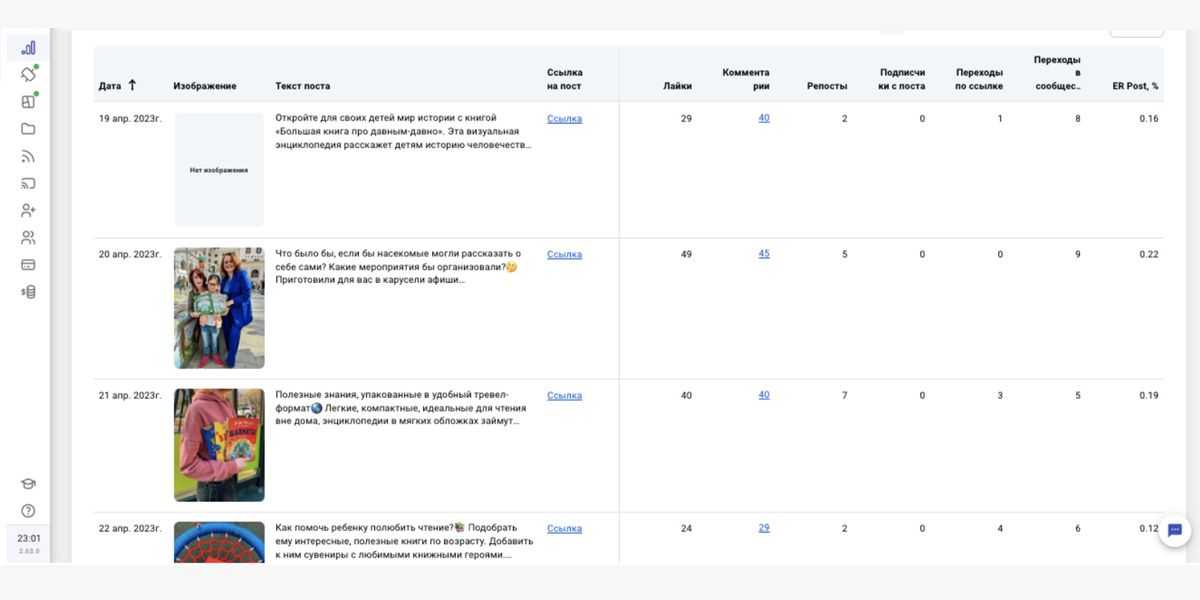Sort by the ER Post, % column header
This screenshot has height=600, width=1200.
[x=1135, y=86]
